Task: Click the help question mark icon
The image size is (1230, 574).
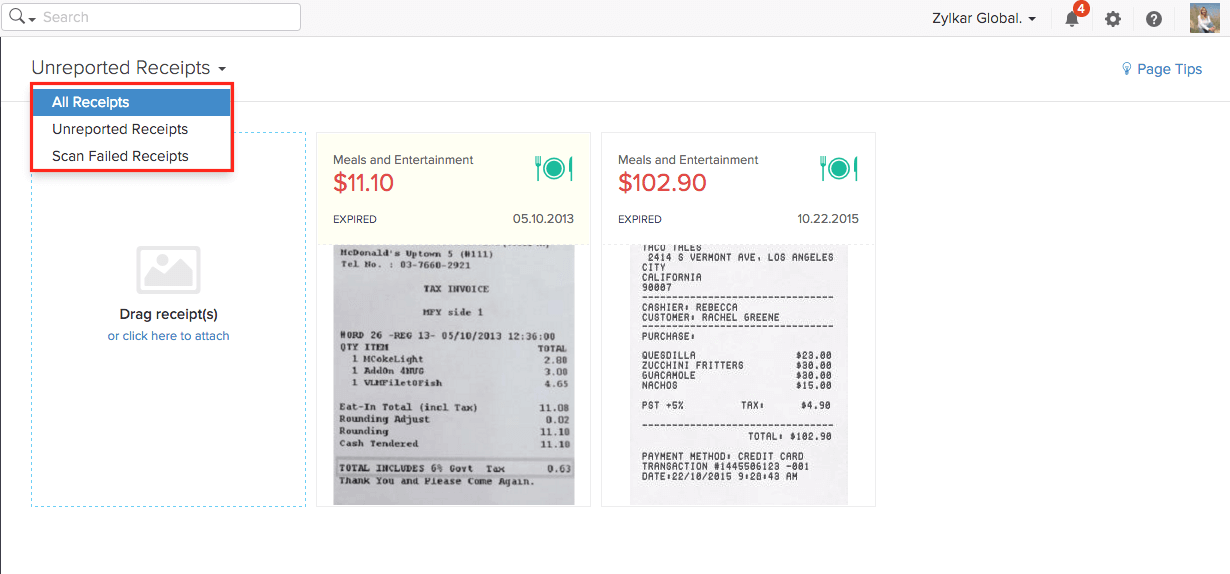Action: [1154, 19]
